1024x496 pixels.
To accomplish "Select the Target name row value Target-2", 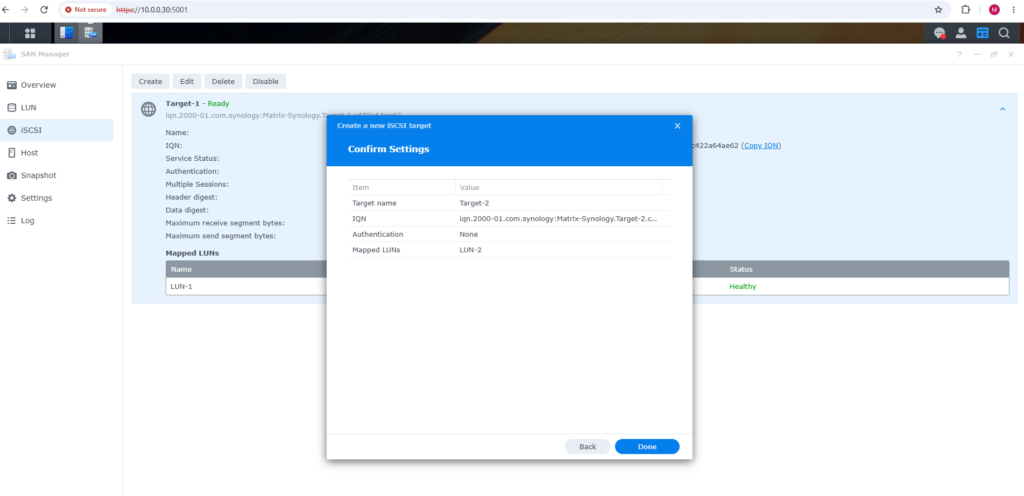I will [475, 203].
